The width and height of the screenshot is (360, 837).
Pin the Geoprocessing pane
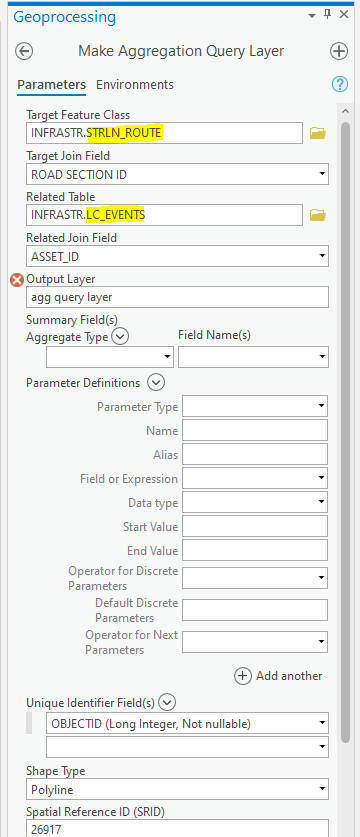[328, 15]
